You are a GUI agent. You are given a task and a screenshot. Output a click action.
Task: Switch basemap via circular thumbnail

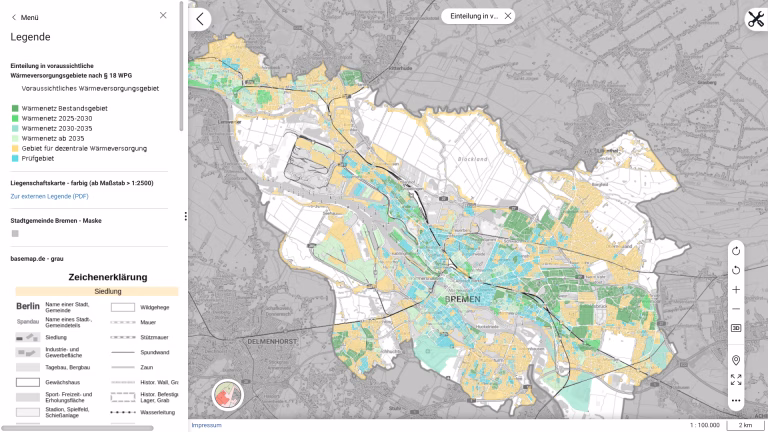(x=229, y=397)
